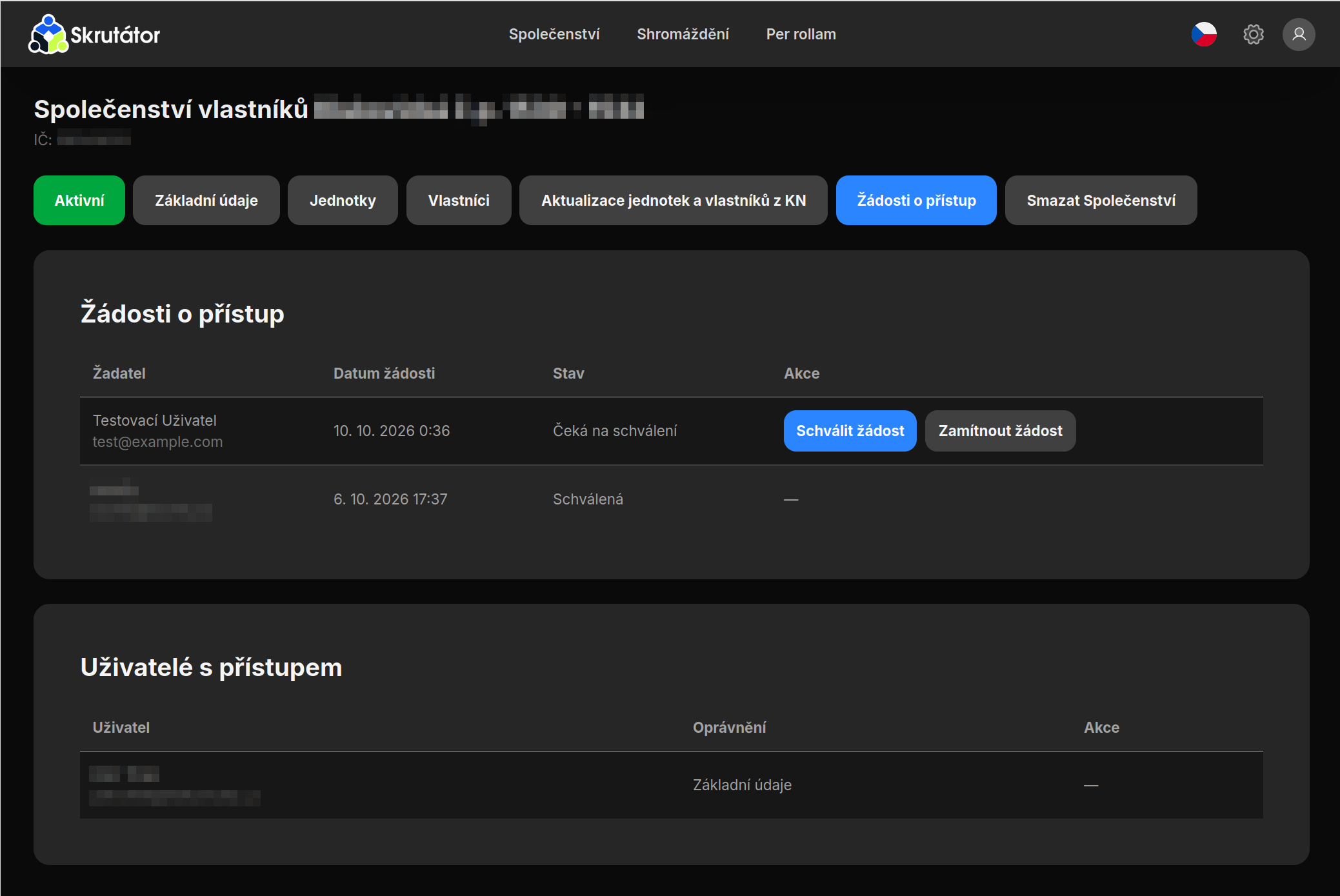Click the Smazat Společenství button
The height and width of the screenshot is (896, 1340).
(x=1101, y=201)
